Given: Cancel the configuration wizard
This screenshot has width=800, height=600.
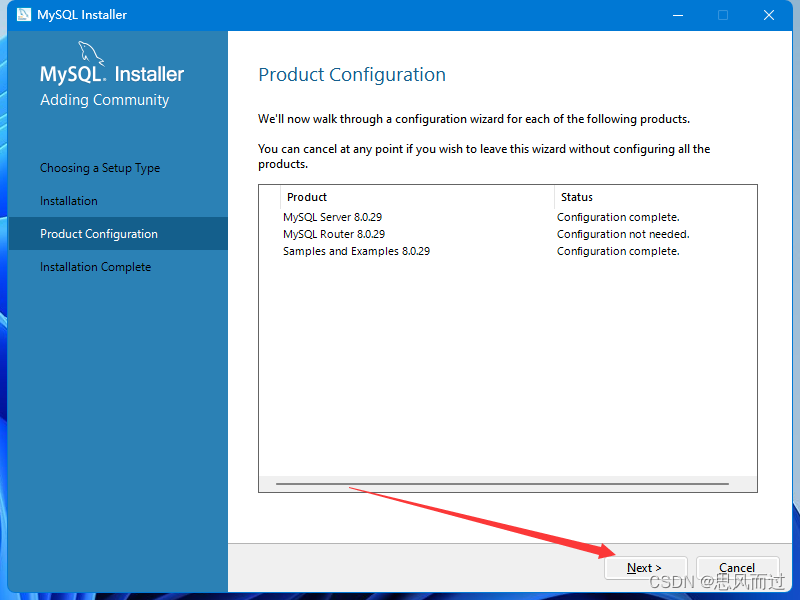Looking at the screenshot, I should pyautogui.click(x=737, y=568).
